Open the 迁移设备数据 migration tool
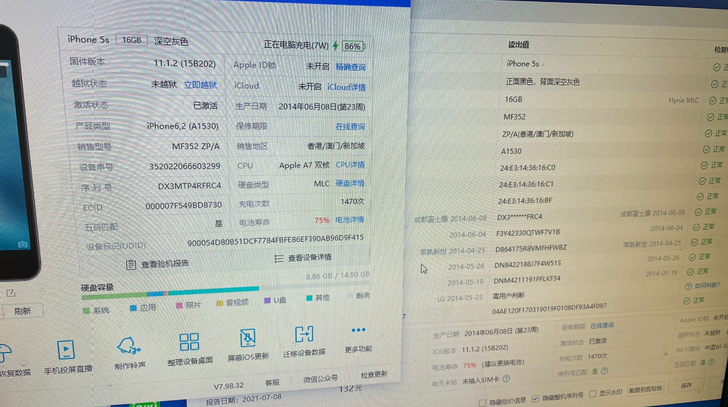728x407 pixels. [x=304, y=341]
